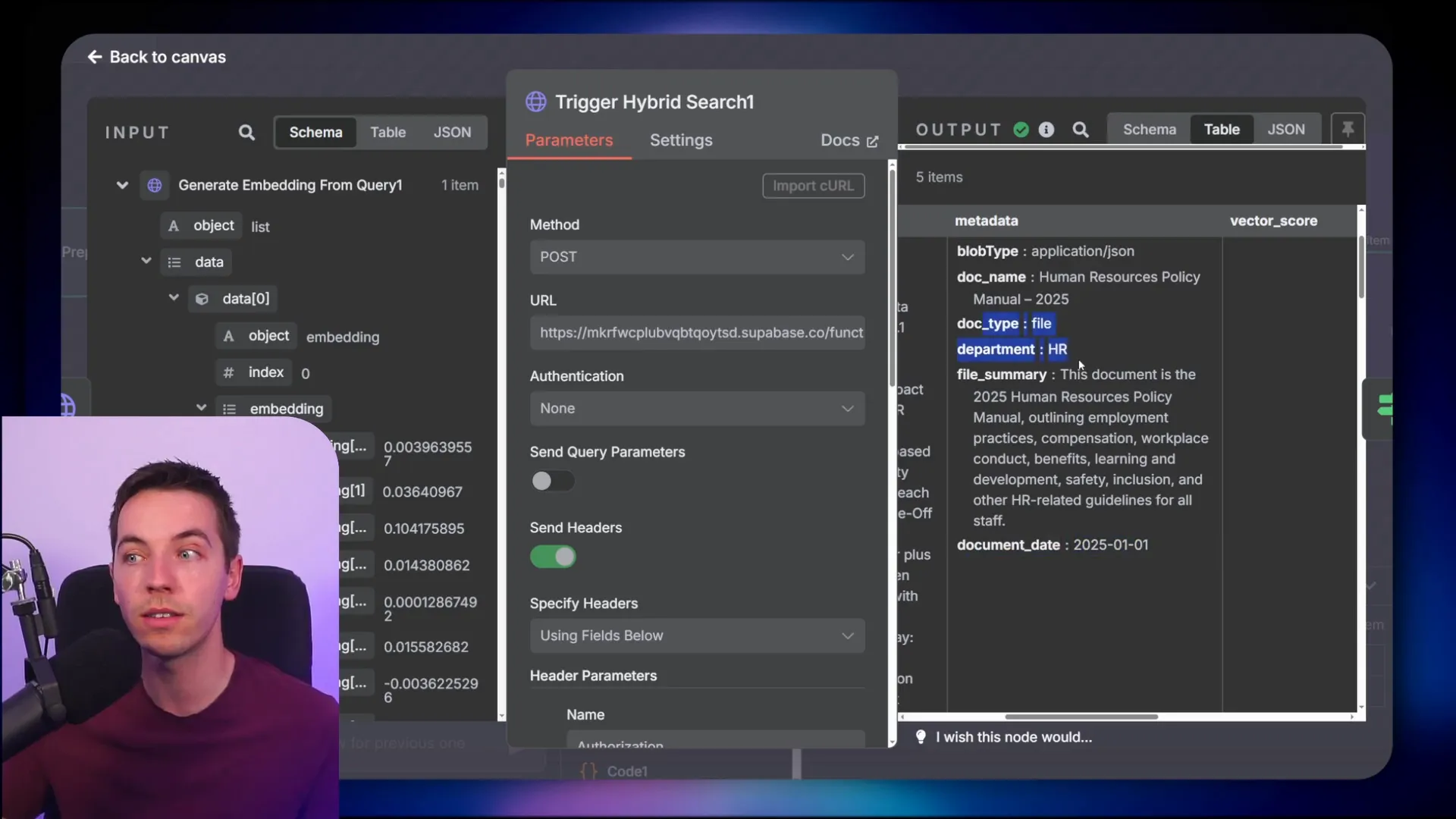Click the OUTPUT vertical scrollbar thumb

click(1361, 267)
